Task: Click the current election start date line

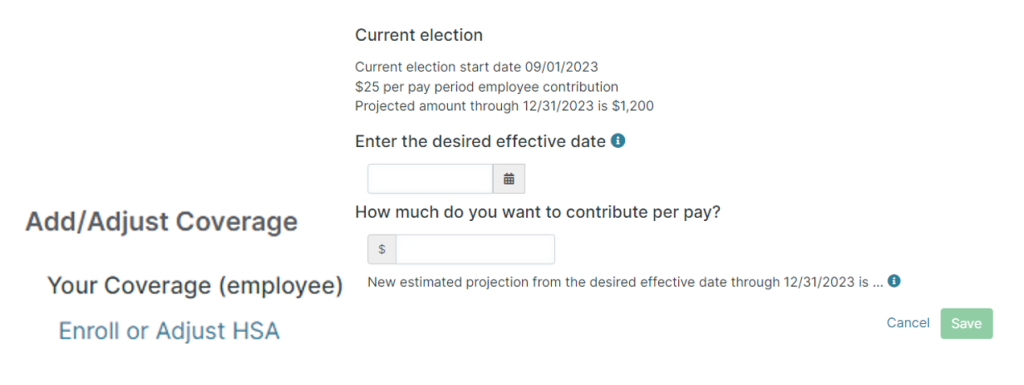Action: point(476,67)
